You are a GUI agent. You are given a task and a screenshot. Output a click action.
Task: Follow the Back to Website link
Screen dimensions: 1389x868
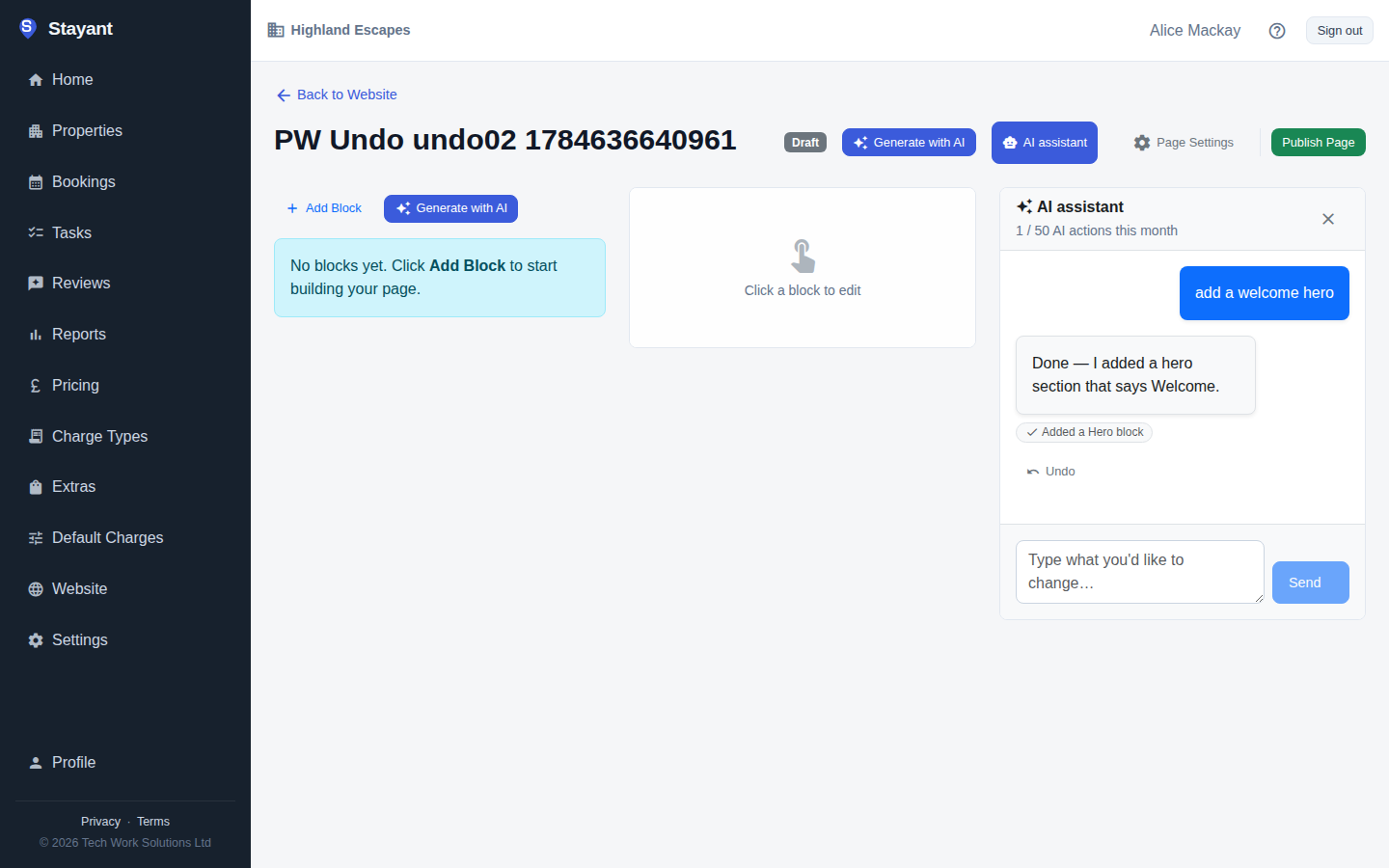point(337,95)
